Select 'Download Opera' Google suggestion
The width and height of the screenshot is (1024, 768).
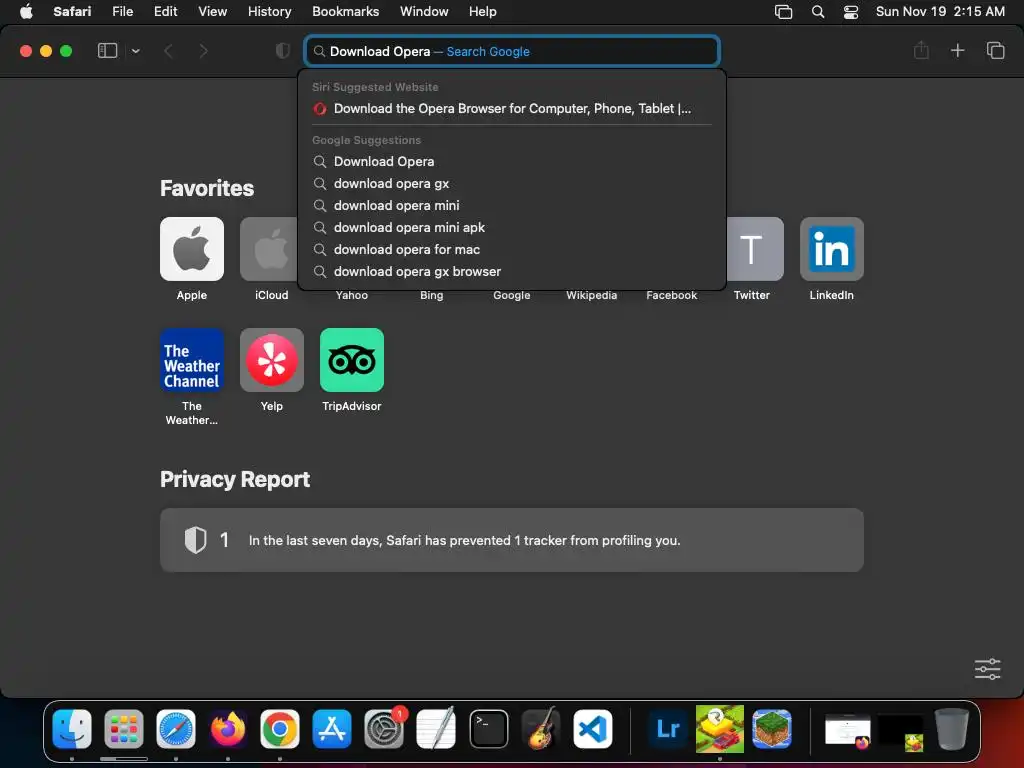(x=512, y=161)
